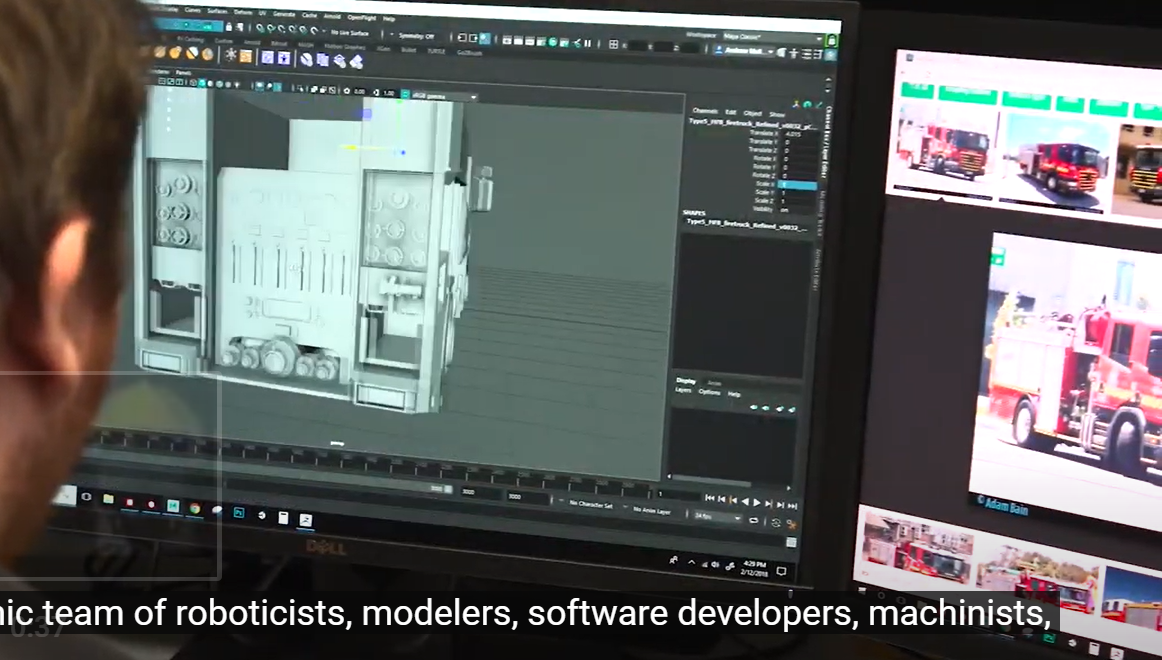Enable Snap to points magnet icon
Screen dimensions: 1162x660
pos(282,29)
